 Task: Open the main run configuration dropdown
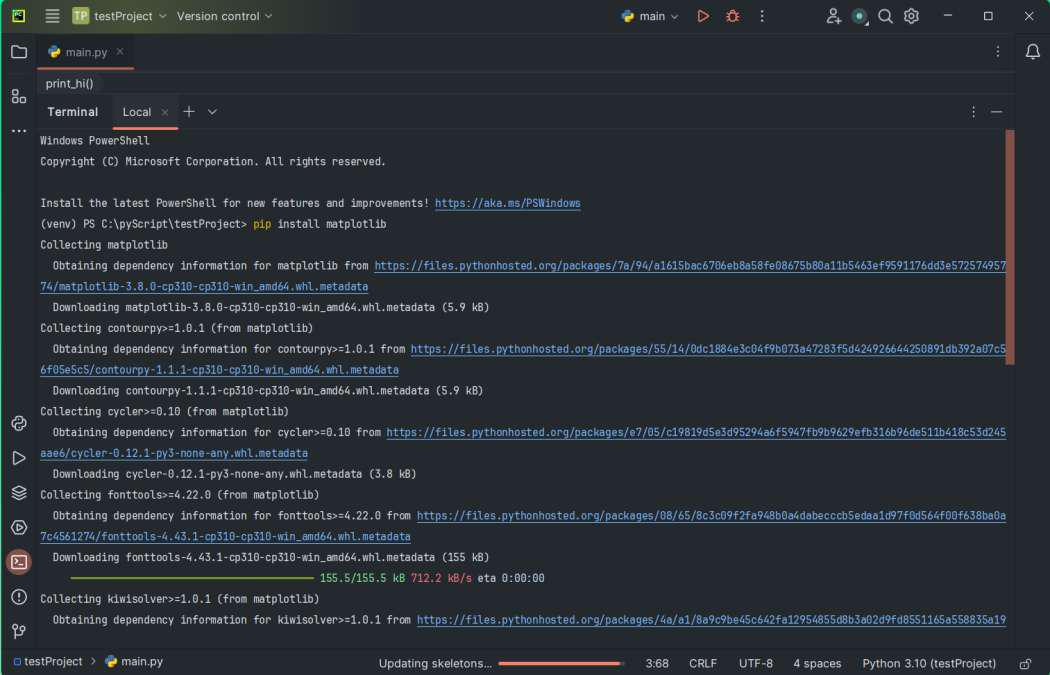point(650,16)
